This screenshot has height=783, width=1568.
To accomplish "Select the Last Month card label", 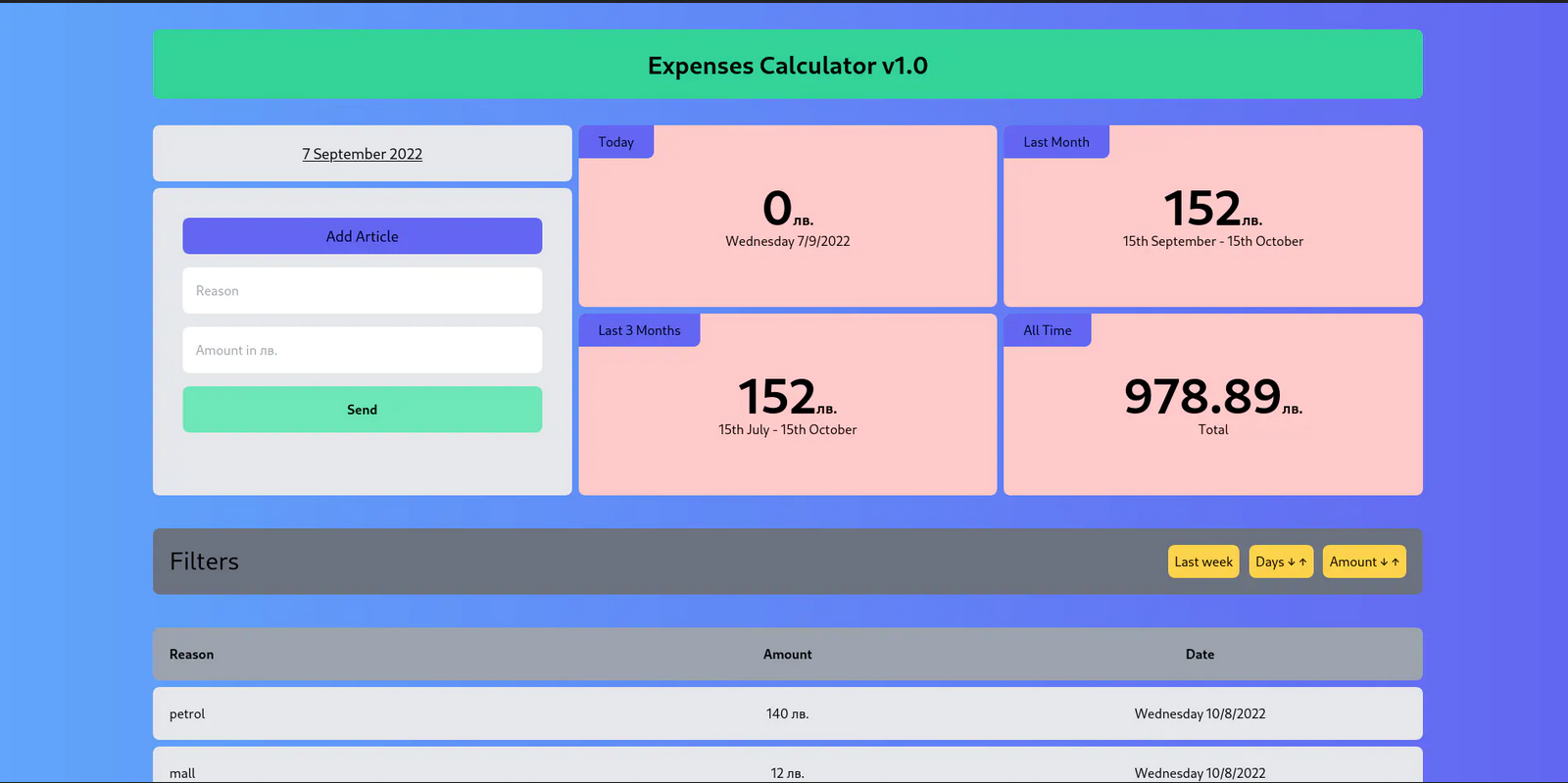I will click(x=1056, y=142).
